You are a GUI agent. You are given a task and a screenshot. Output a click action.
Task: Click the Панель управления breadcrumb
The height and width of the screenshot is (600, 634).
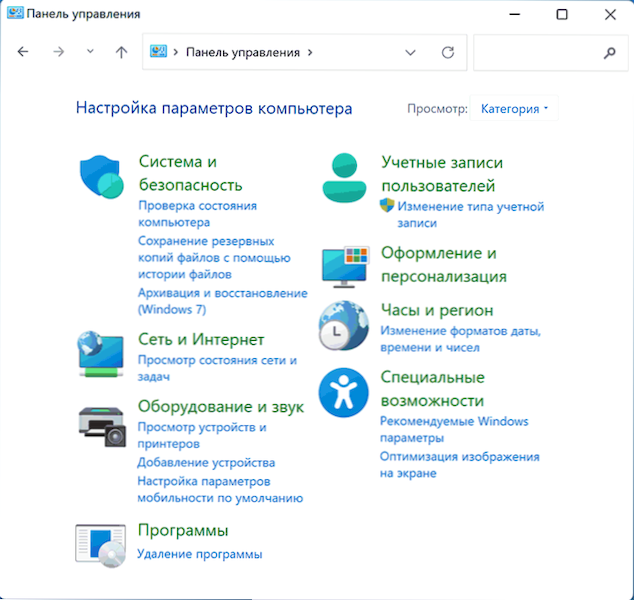243,53
